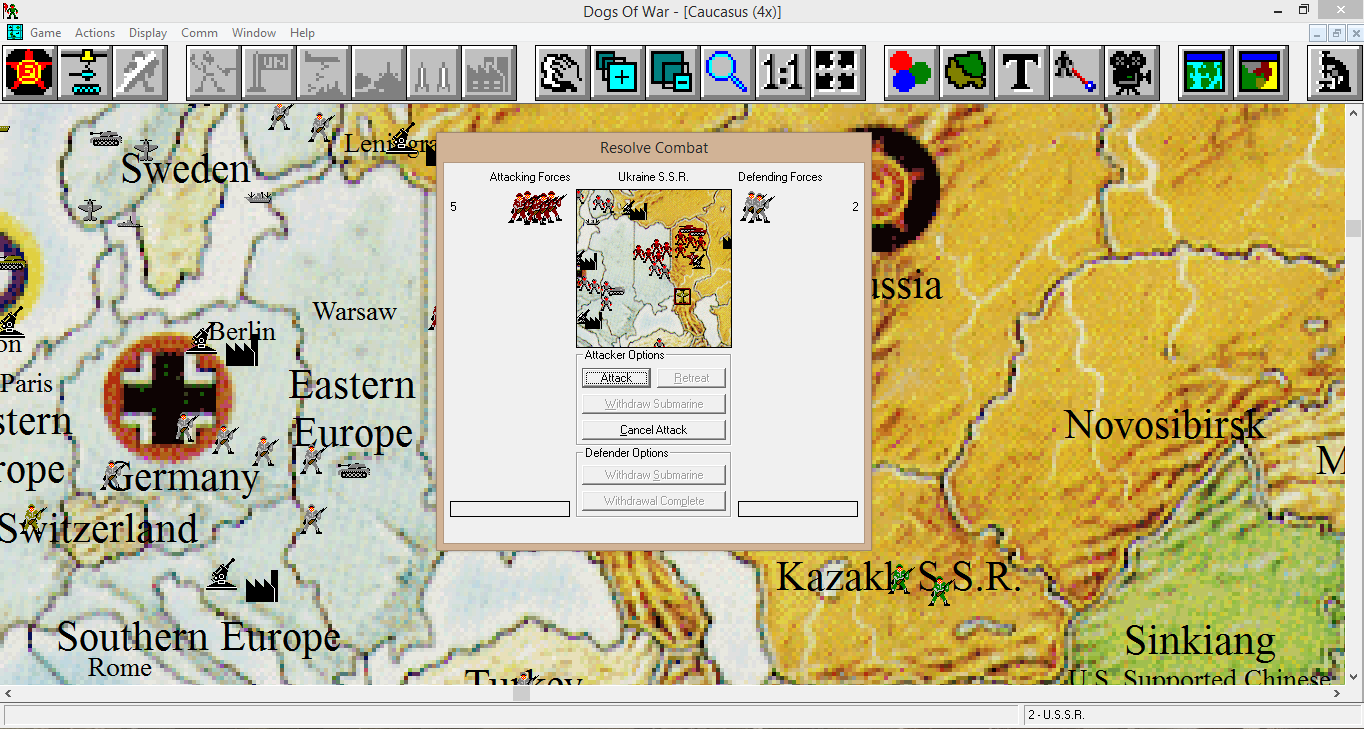Image resolution: width=1364 pixels, height=729 pixels.
Task: Open the Help menu
Action: pyautogui.click(x=302, y=33)
